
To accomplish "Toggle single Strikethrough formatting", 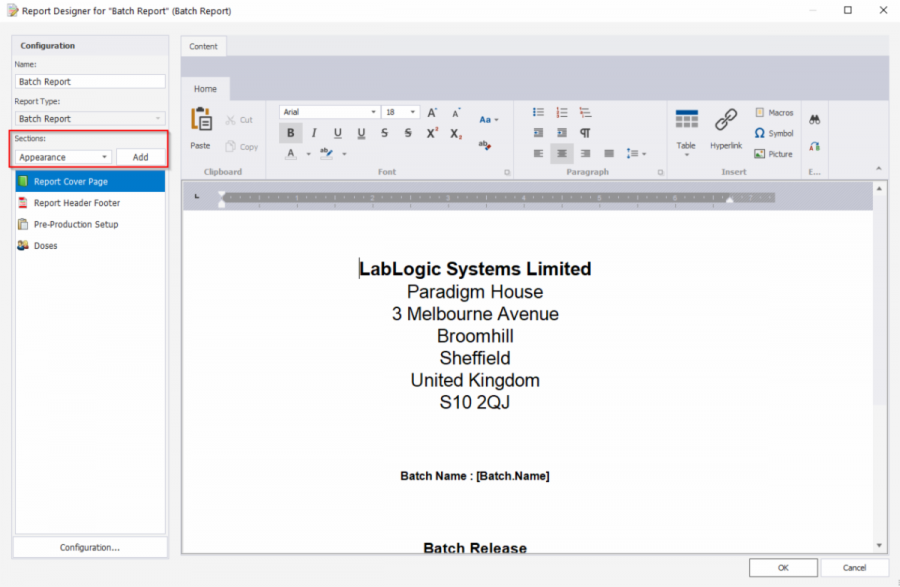I will 385,133.
